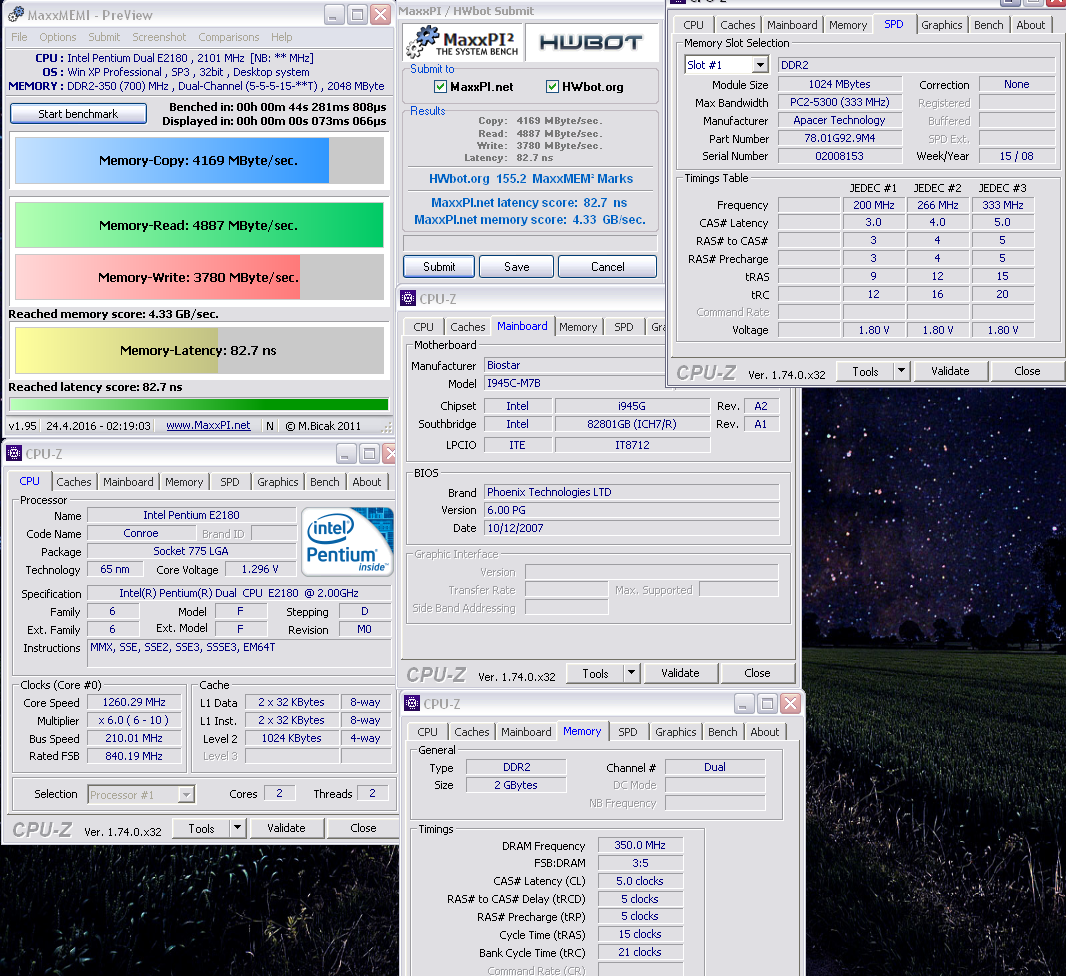
Task: Open the Tools arrow dropdown in the Mainboard window
Action: point(632,673)
